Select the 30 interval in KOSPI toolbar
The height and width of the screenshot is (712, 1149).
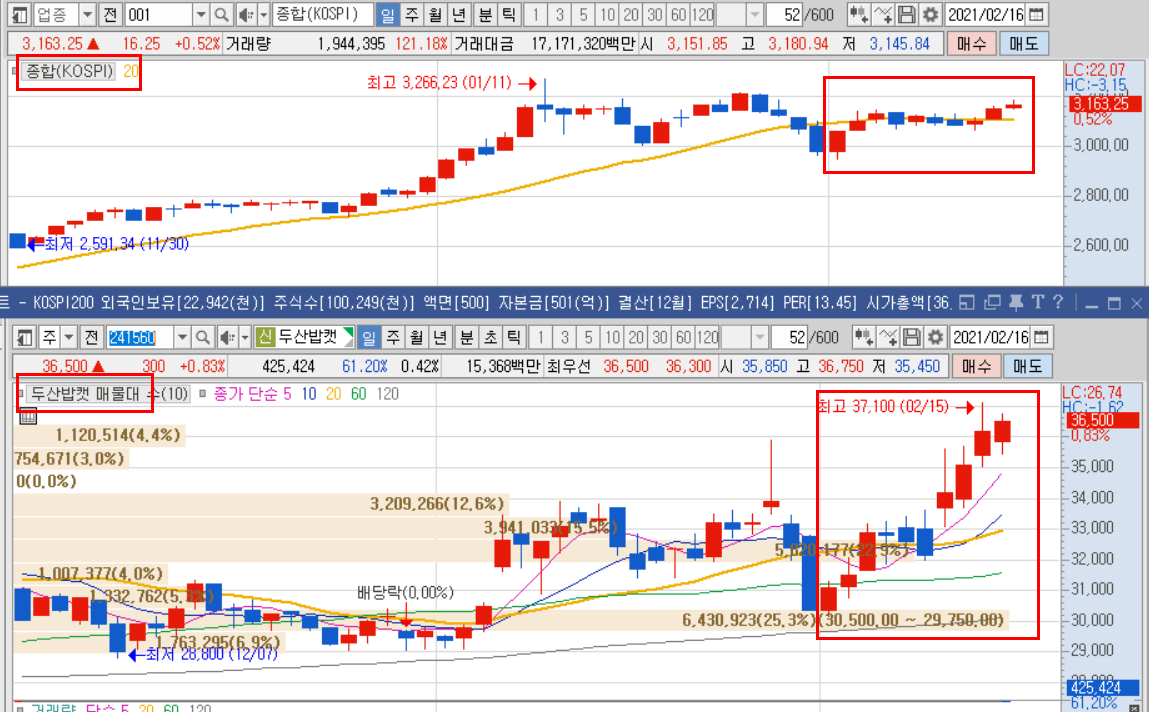(654, 15)
